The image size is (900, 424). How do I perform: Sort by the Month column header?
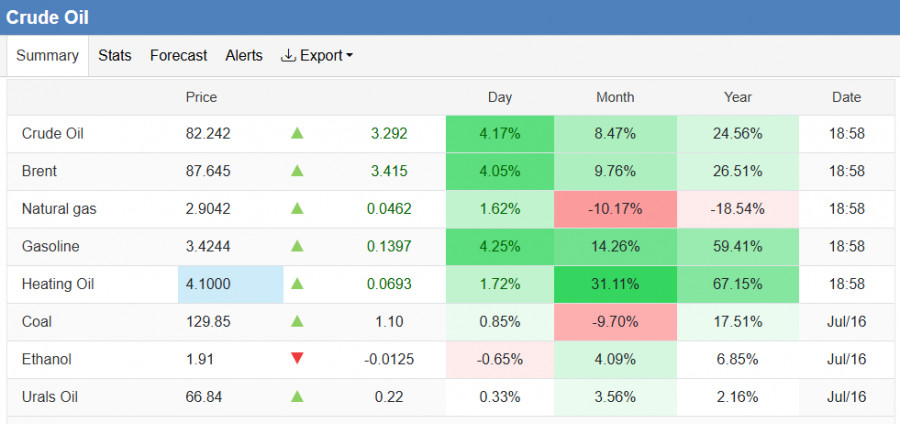click(x=615, y=98)
